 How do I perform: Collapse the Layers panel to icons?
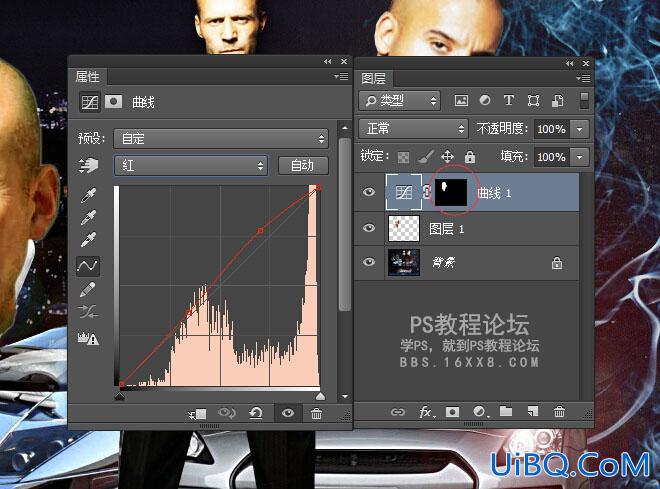point(570,64)
